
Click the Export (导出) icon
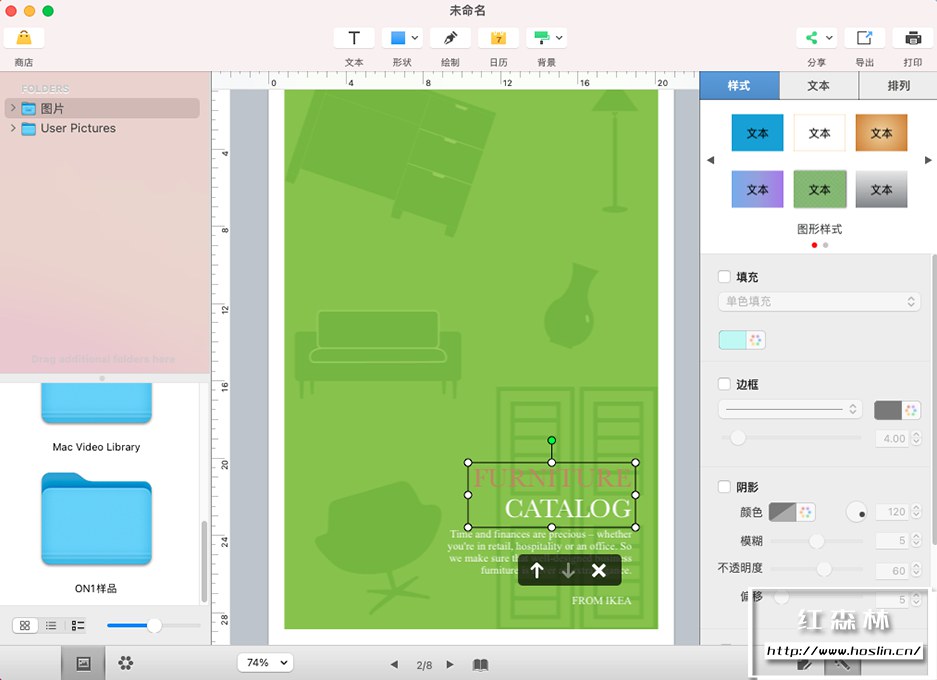(x=864, y=38)
